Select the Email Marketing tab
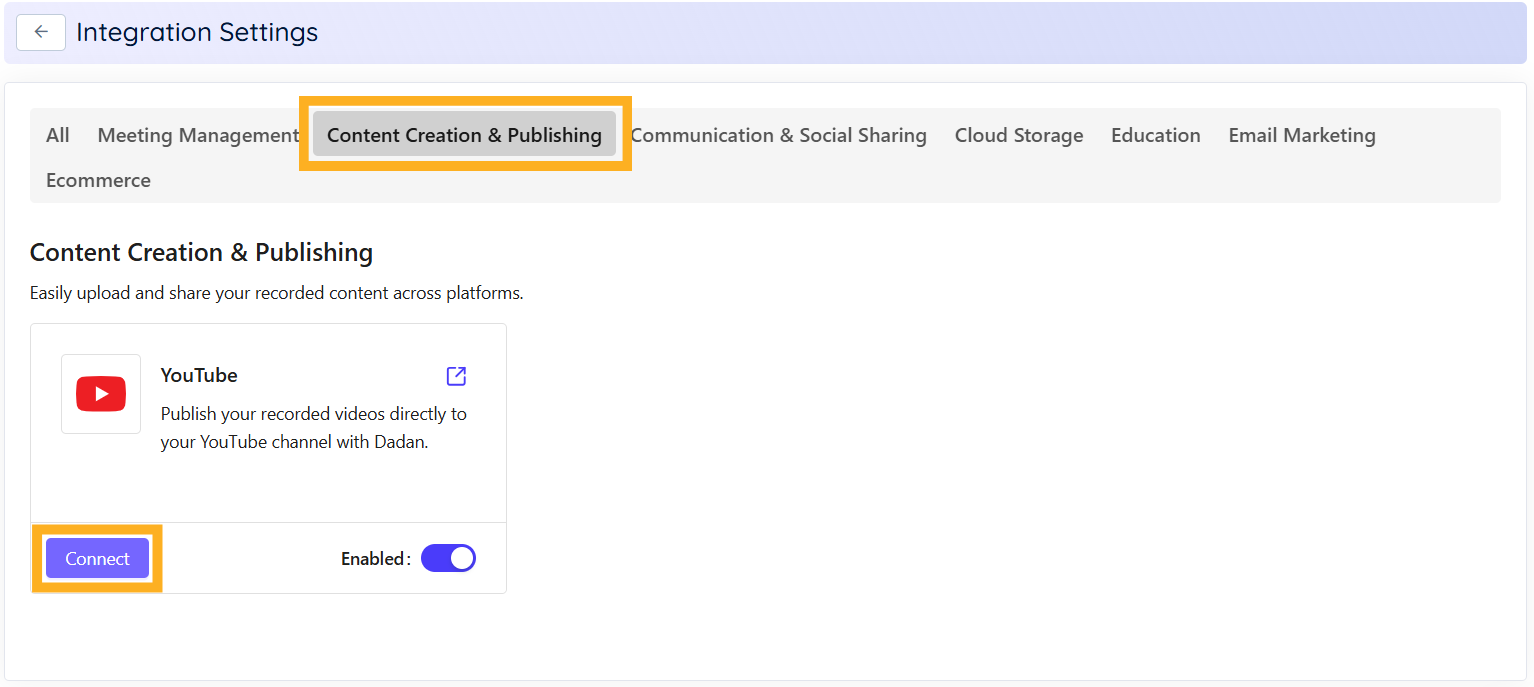Screen dimensions: 1534x687 [x=1301, y=134]
